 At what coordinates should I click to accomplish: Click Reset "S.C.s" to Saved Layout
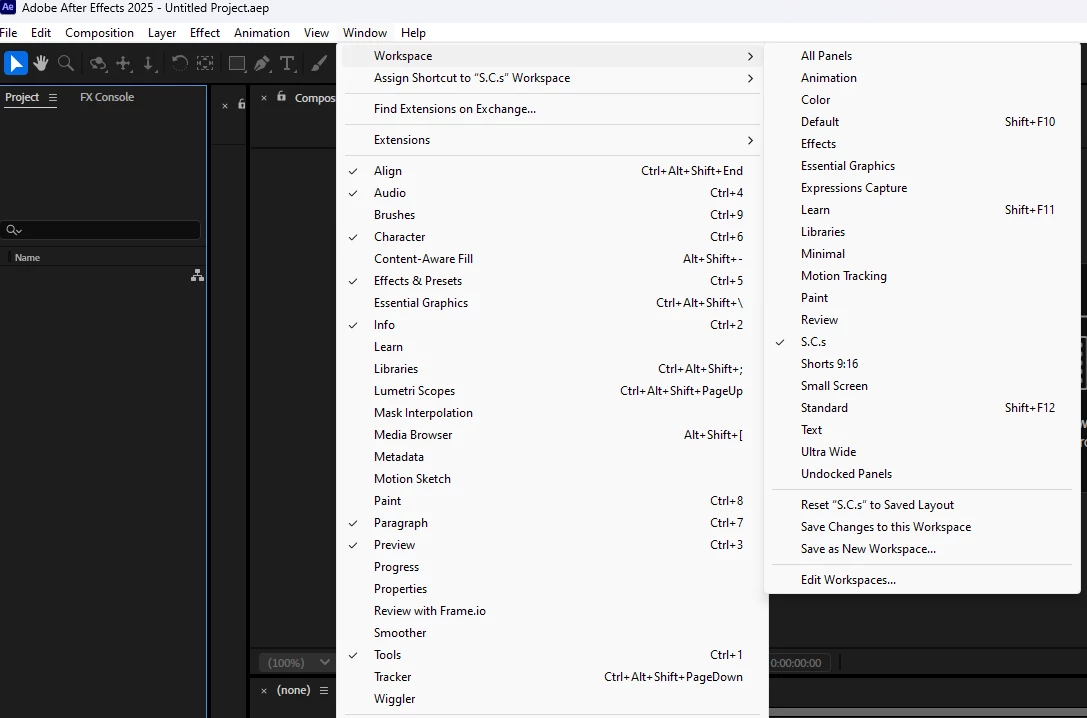coord(922,505)
